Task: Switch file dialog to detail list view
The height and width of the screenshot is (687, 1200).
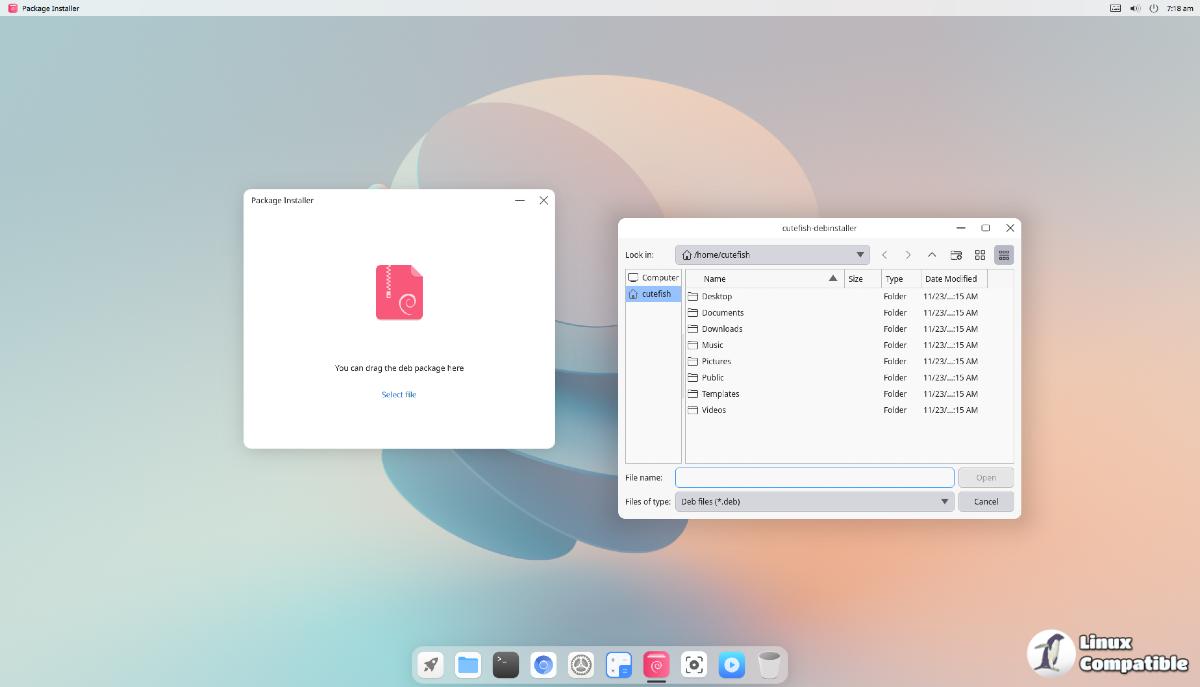Action: coord(1004,255)
